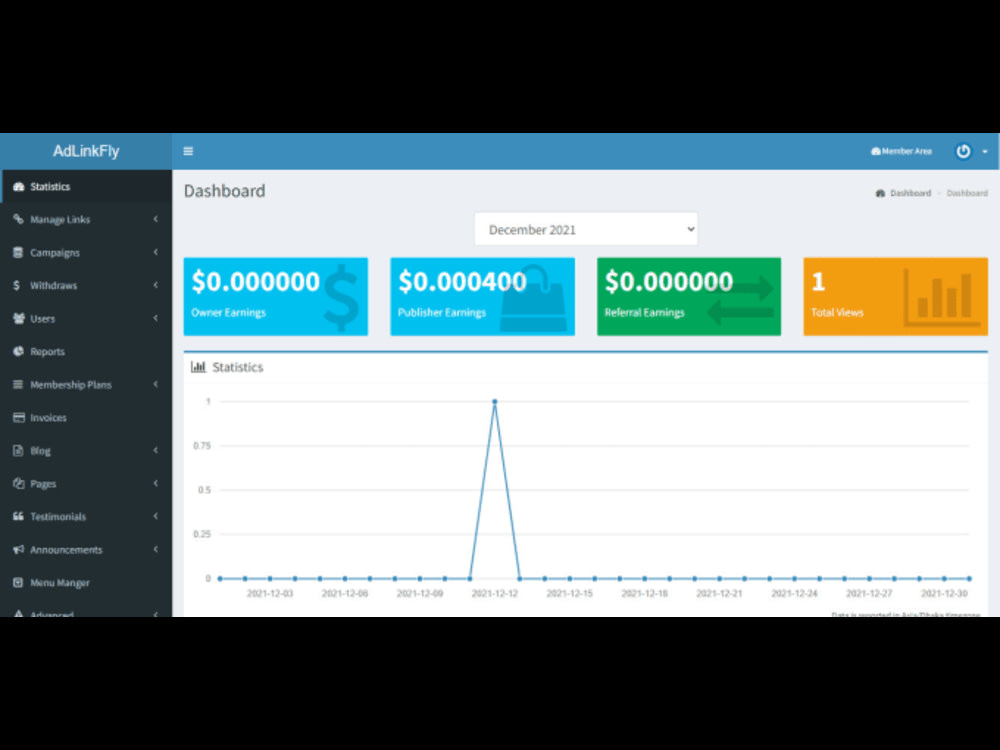Click the power icon in the header
This screenshot has height=750, width=1000.
(963, 151)
